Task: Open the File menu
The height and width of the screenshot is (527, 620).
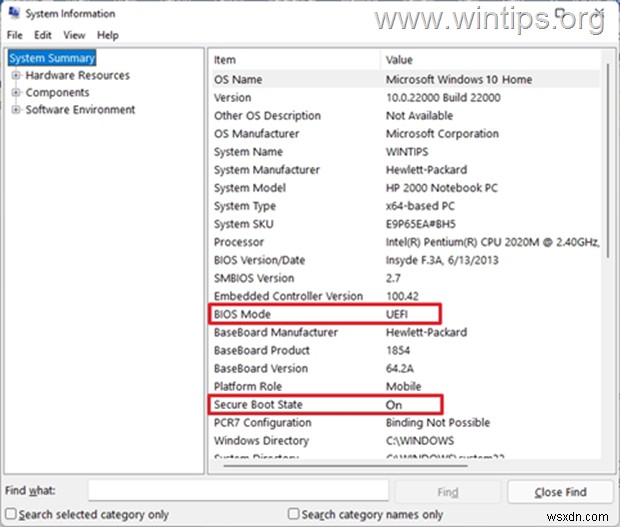Action: point(15,35)
